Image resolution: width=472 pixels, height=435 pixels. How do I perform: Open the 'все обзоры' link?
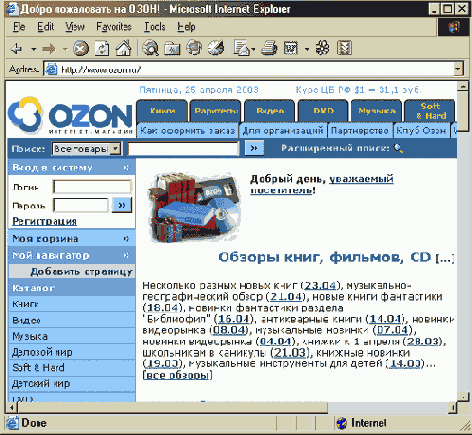tap(177, 375)
